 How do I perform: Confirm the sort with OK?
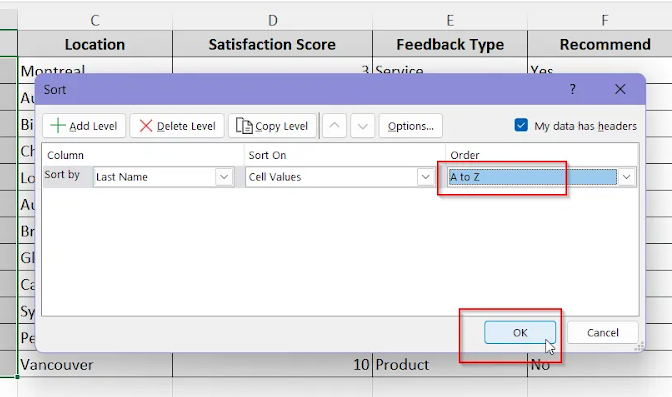pos(520,333)
